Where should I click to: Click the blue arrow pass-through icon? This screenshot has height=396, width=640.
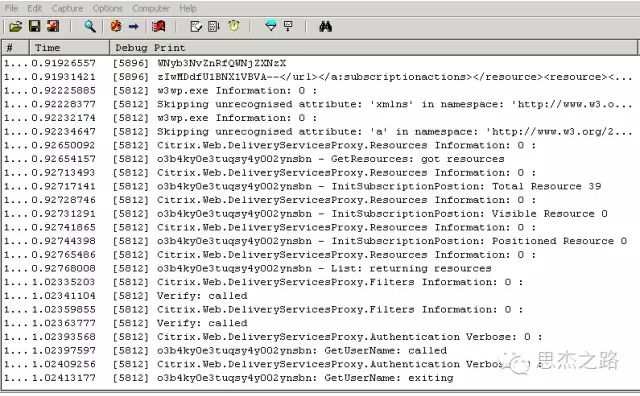(x=133, y=27)
